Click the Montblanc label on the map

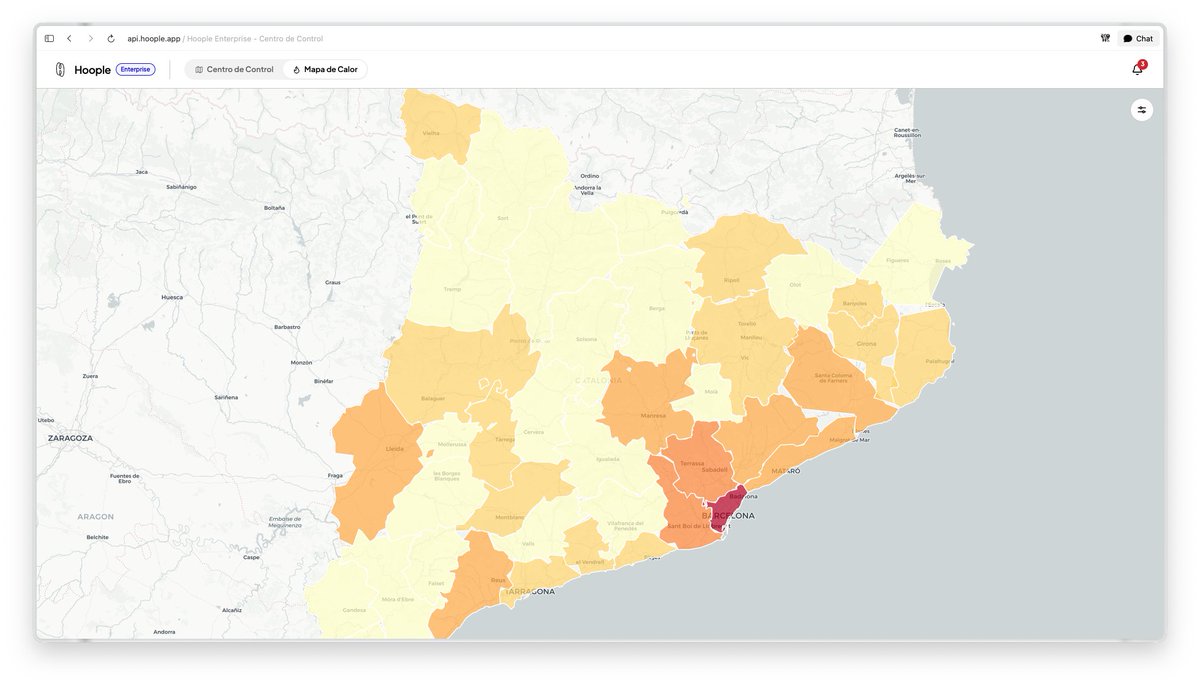click(509, 517)
